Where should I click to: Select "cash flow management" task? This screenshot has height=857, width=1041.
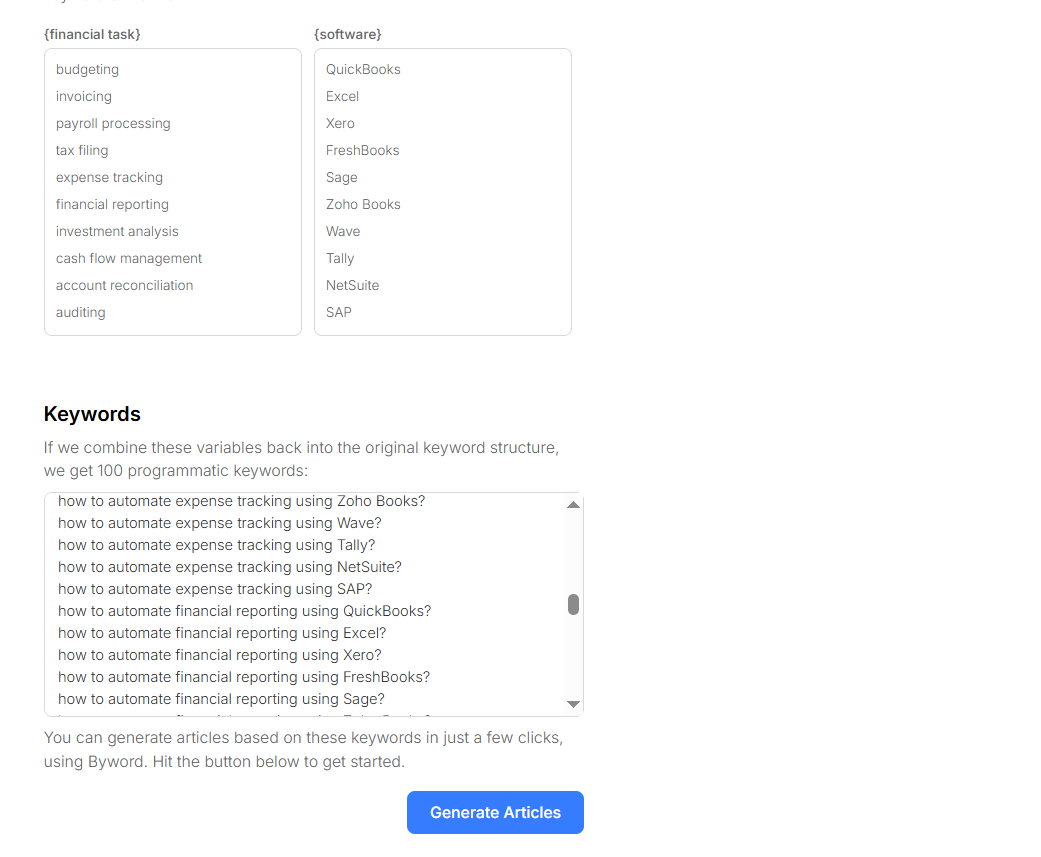click(x=128, y=258)
